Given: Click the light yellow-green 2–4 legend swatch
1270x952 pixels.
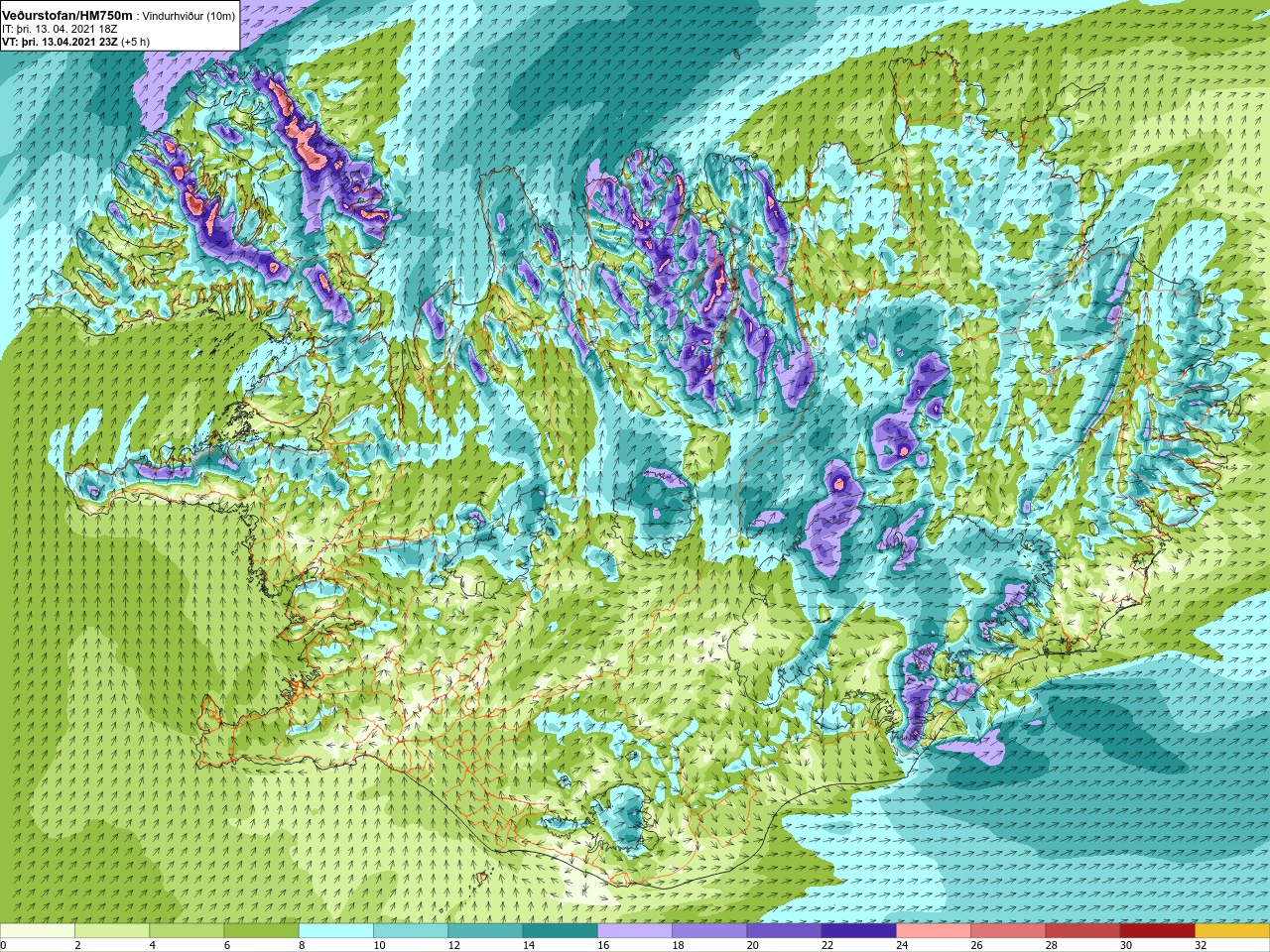Looking at the screenshot, I should 112,931.
